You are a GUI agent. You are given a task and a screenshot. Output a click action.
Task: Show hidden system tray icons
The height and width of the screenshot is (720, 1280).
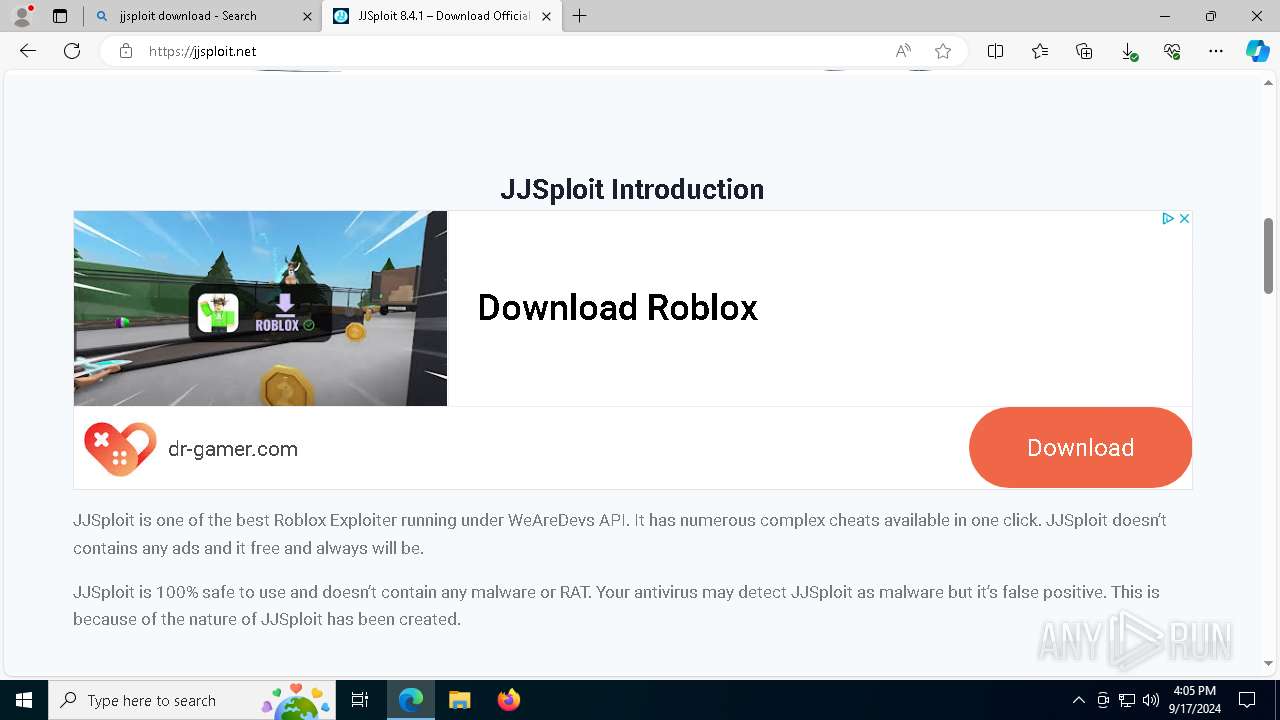pyautogui.click(x=1078, y=700)
